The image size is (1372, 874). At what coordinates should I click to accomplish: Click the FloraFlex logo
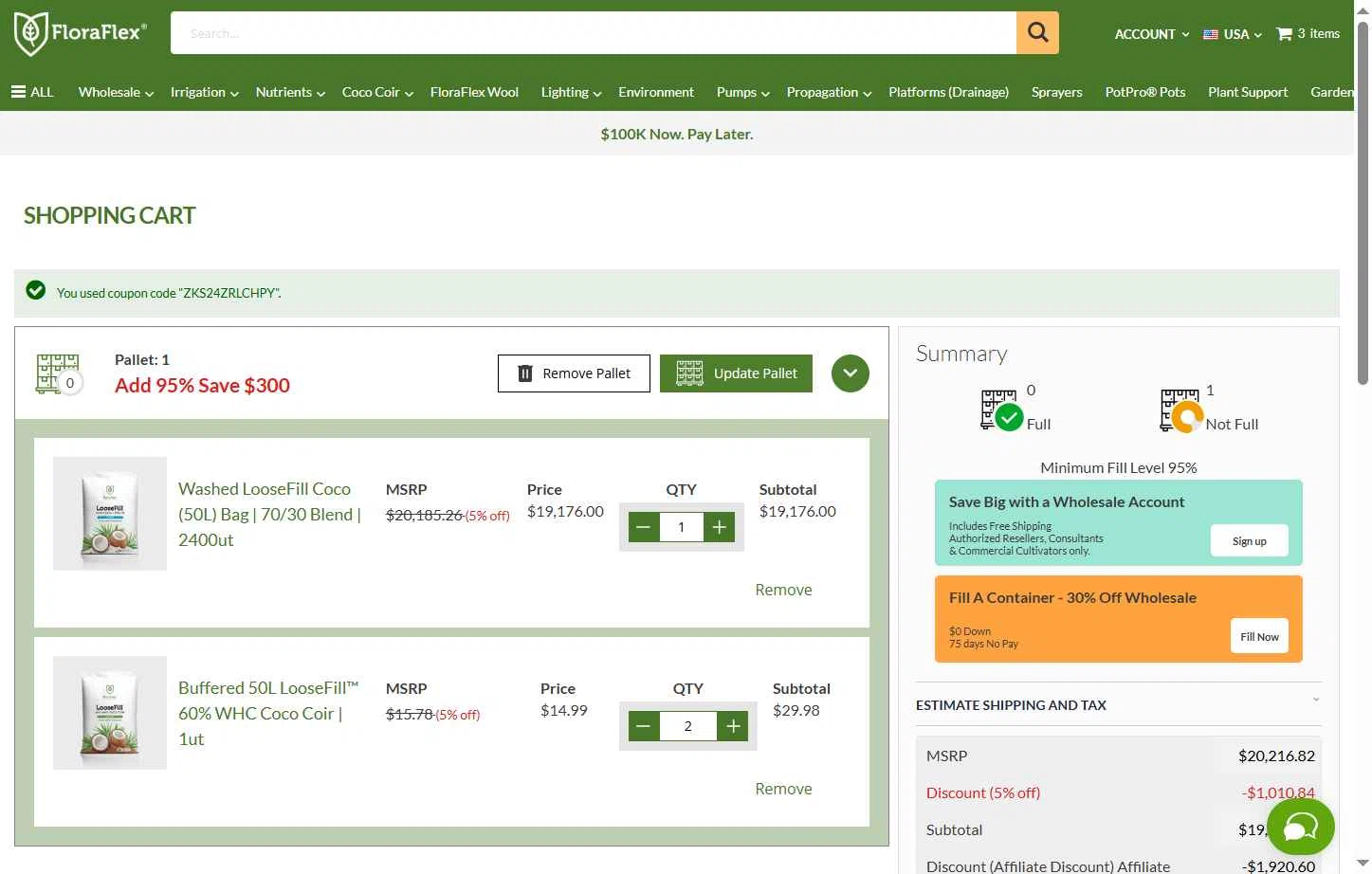click(x=81, y=33)
